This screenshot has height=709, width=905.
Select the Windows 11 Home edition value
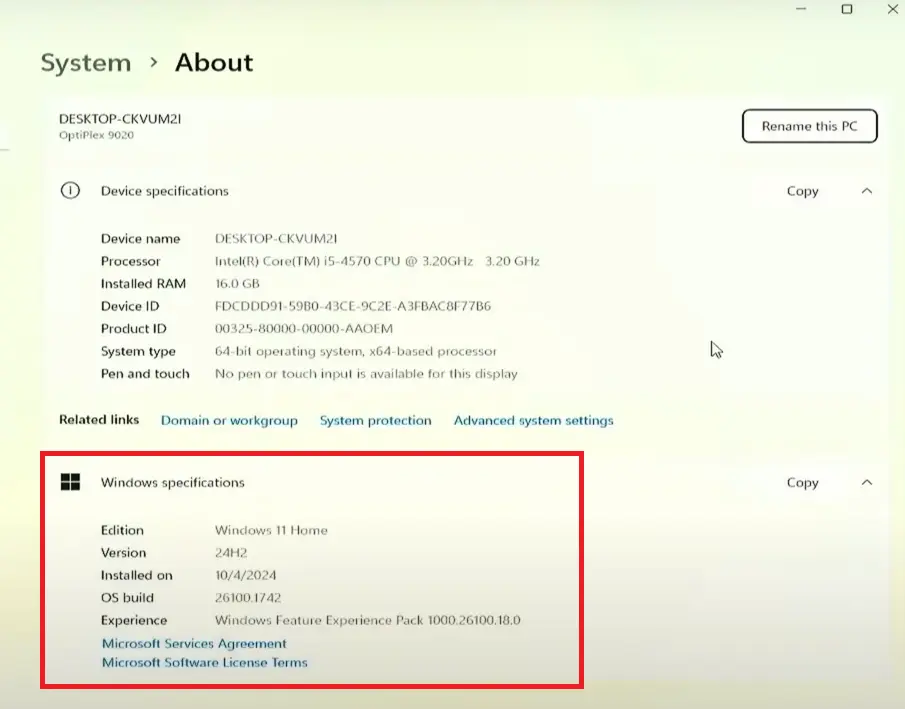pos(271,530)
